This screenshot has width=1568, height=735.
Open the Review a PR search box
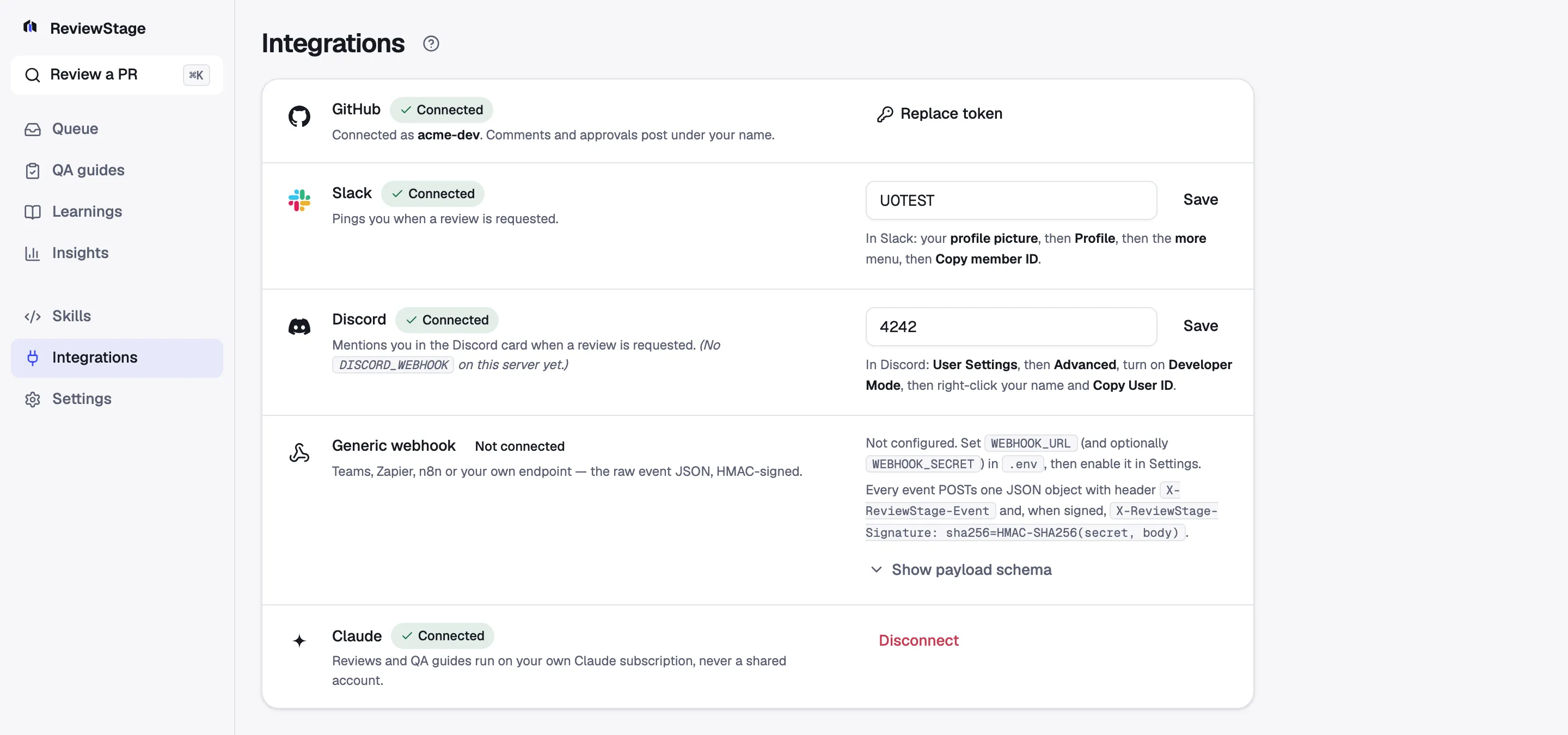117,75
